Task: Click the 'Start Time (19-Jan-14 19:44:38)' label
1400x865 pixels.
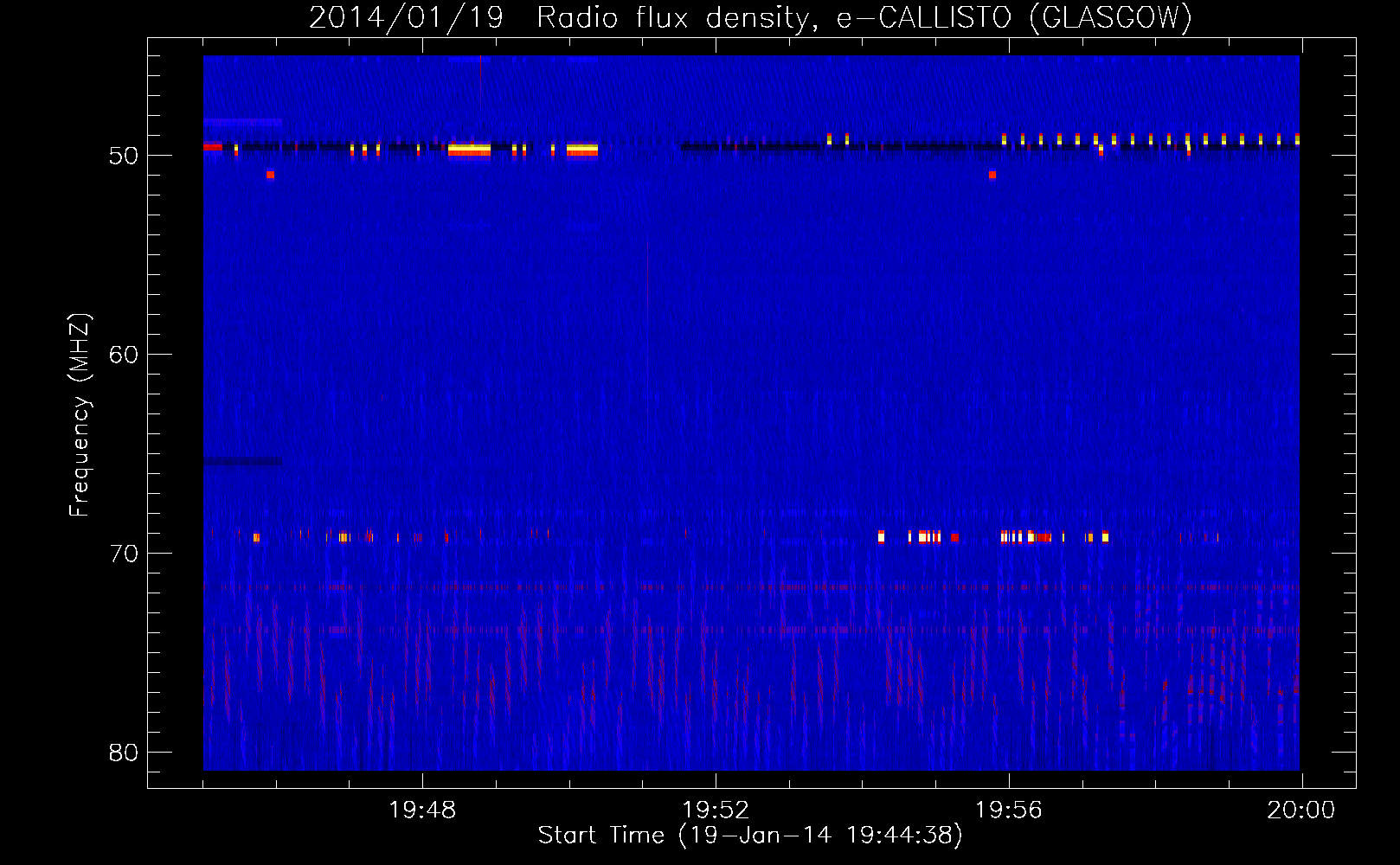Action: pyautogui.click(x=750, y=836)
